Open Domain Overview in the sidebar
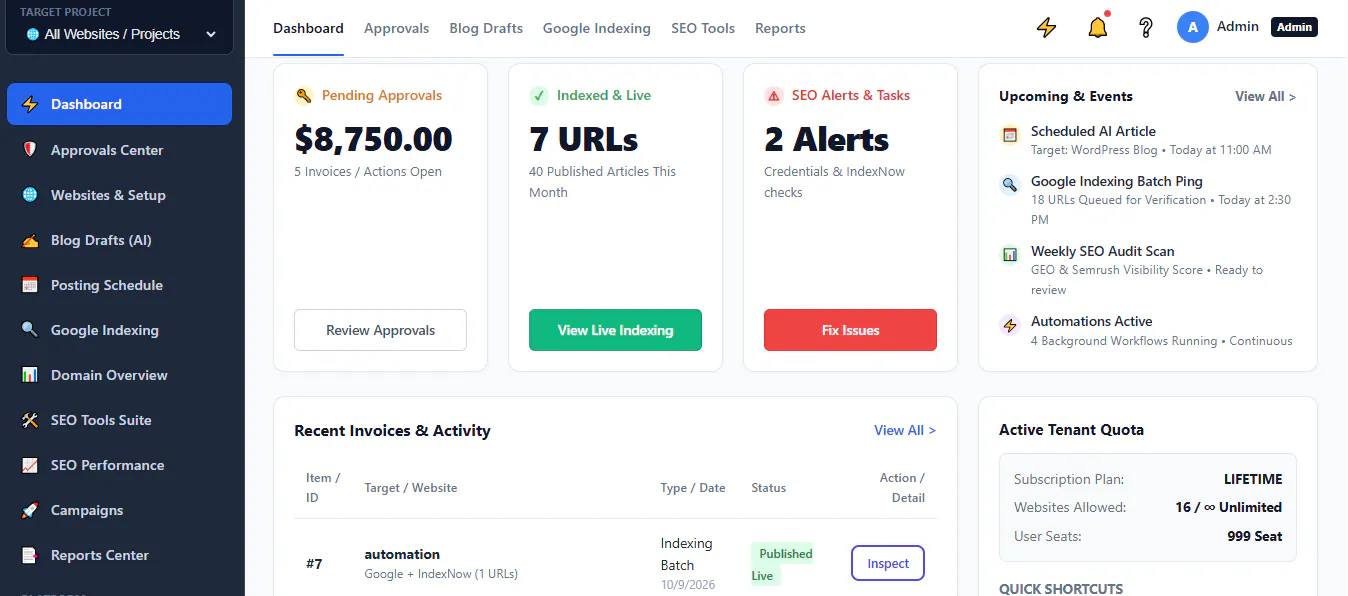Screen dimensions: 1348x596 point(119,375)
